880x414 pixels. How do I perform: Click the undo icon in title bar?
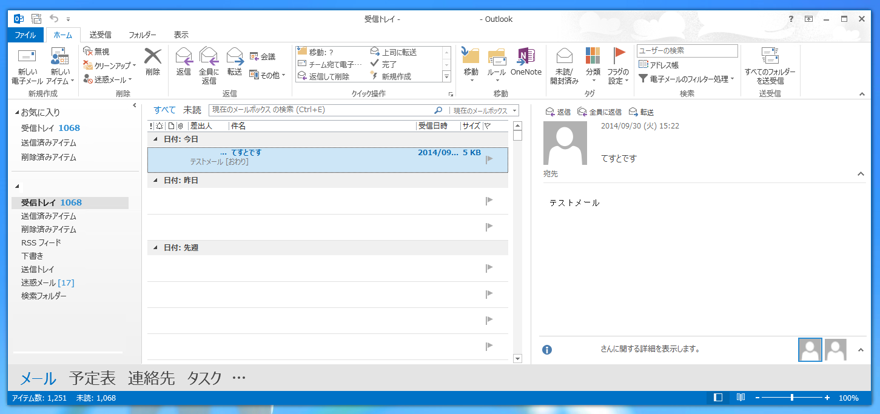54,19
